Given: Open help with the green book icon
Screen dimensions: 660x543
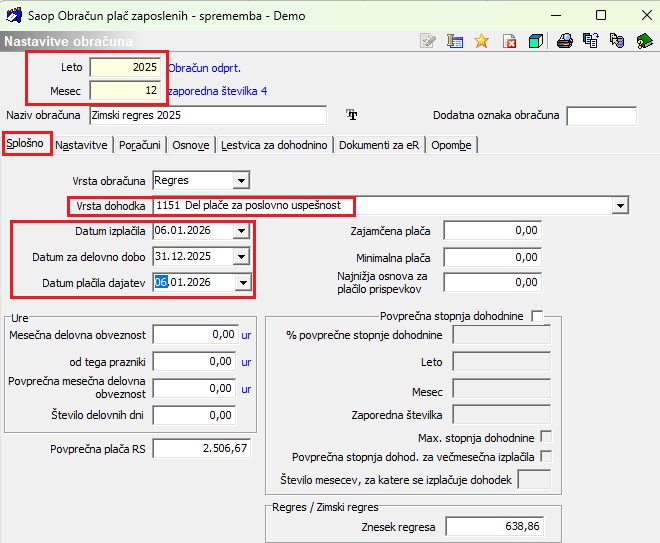Looking at the screenshot, I should pyautogui.click(x=644, y=41).
